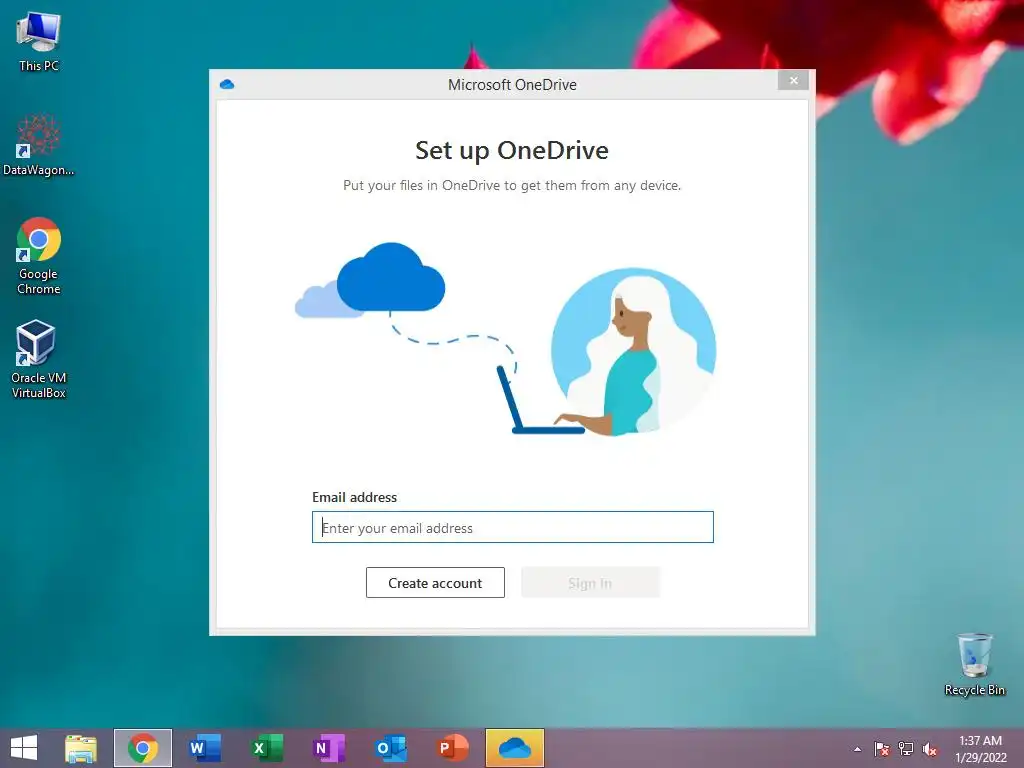Select the OneDrive taskbar button
Screen dimensions: 1024x768
point(515,748)
